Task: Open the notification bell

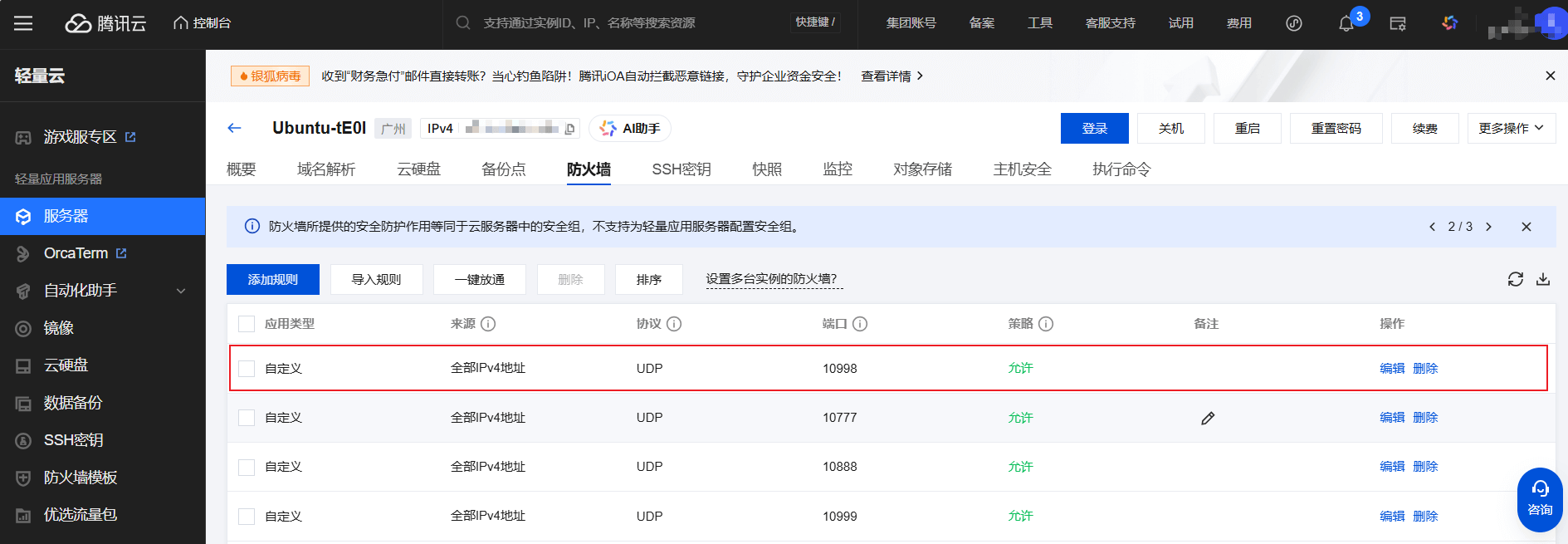Action: click(x=1346, y=23)
